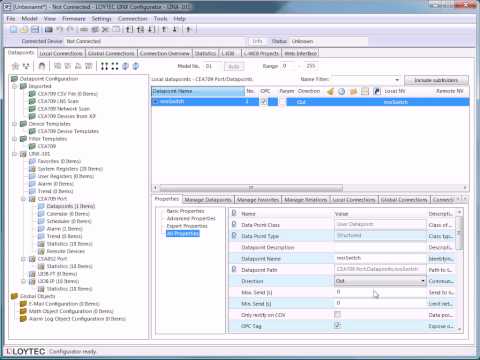
Task: Switch to the Statistics tab
Action: tap(205, 53)
